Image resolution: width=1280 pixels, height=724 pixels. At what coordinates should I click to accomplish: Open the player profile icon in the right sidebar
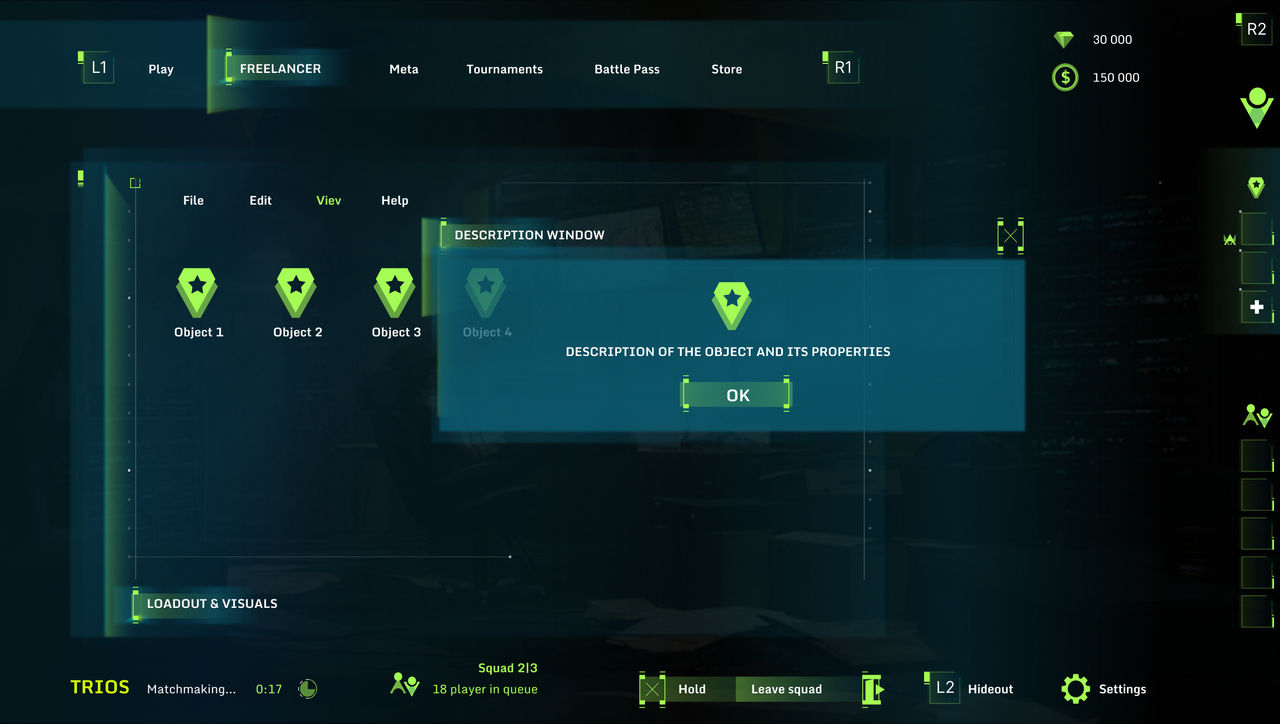click(x=1257, y=106)
